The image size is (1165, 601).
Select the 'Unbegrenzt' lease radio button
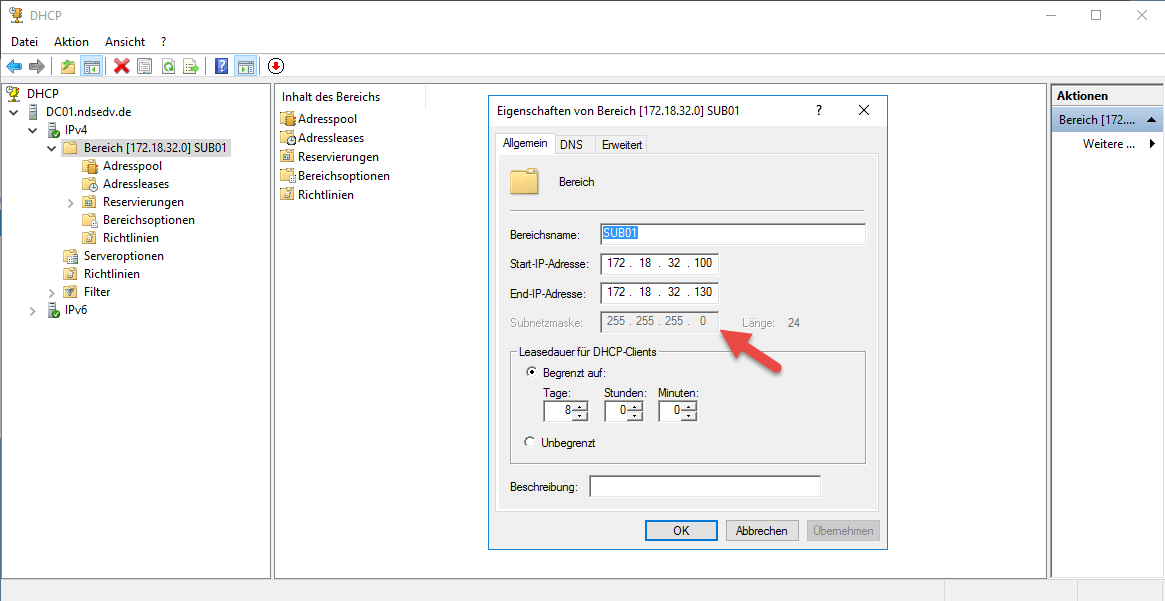pos(531,442)
